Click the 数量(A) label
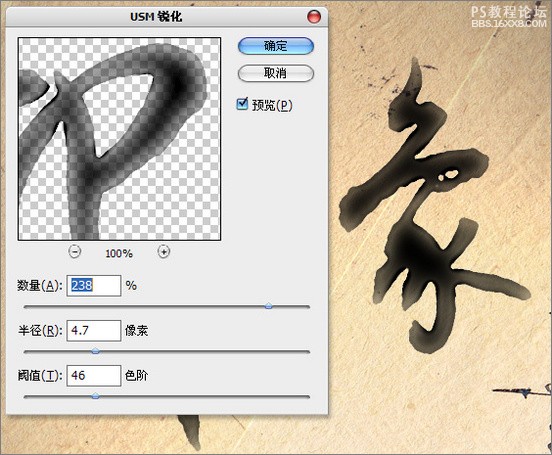This screenshot has width=552, height=455. click(40, 285)
